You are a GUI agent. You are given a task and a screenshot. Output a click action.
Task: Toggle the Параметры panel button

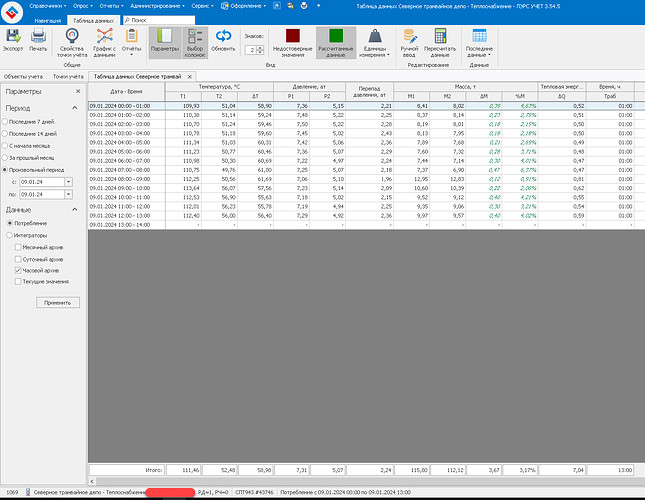165,42
